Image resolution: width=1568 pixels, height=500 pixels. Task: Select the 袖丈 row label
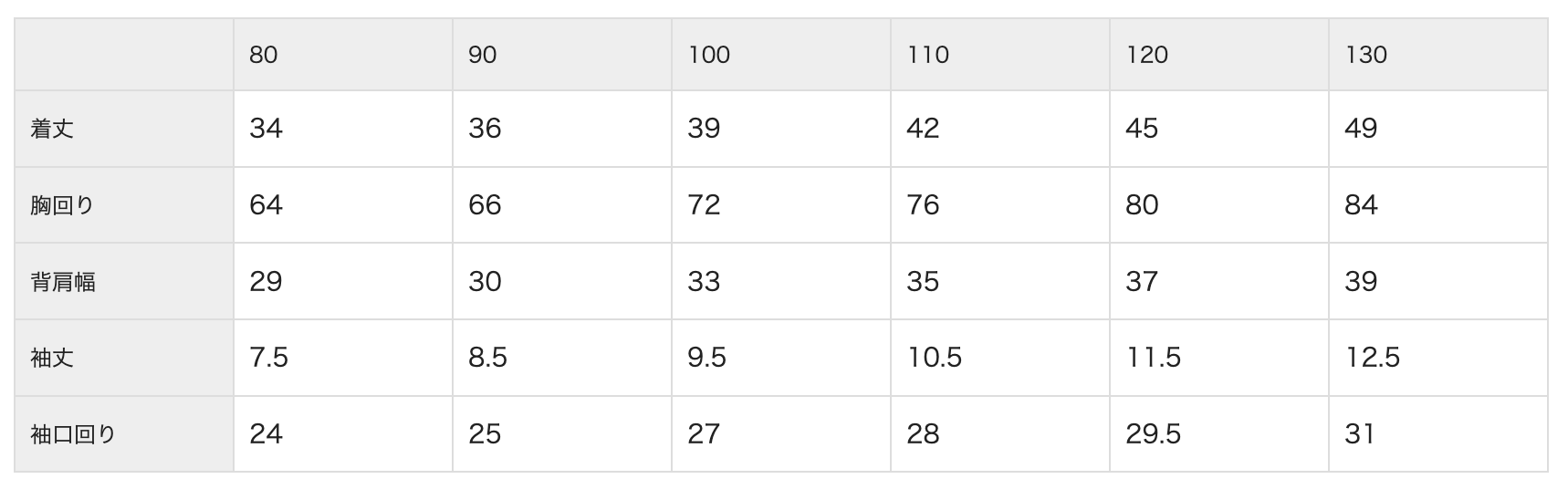[52, 358]
